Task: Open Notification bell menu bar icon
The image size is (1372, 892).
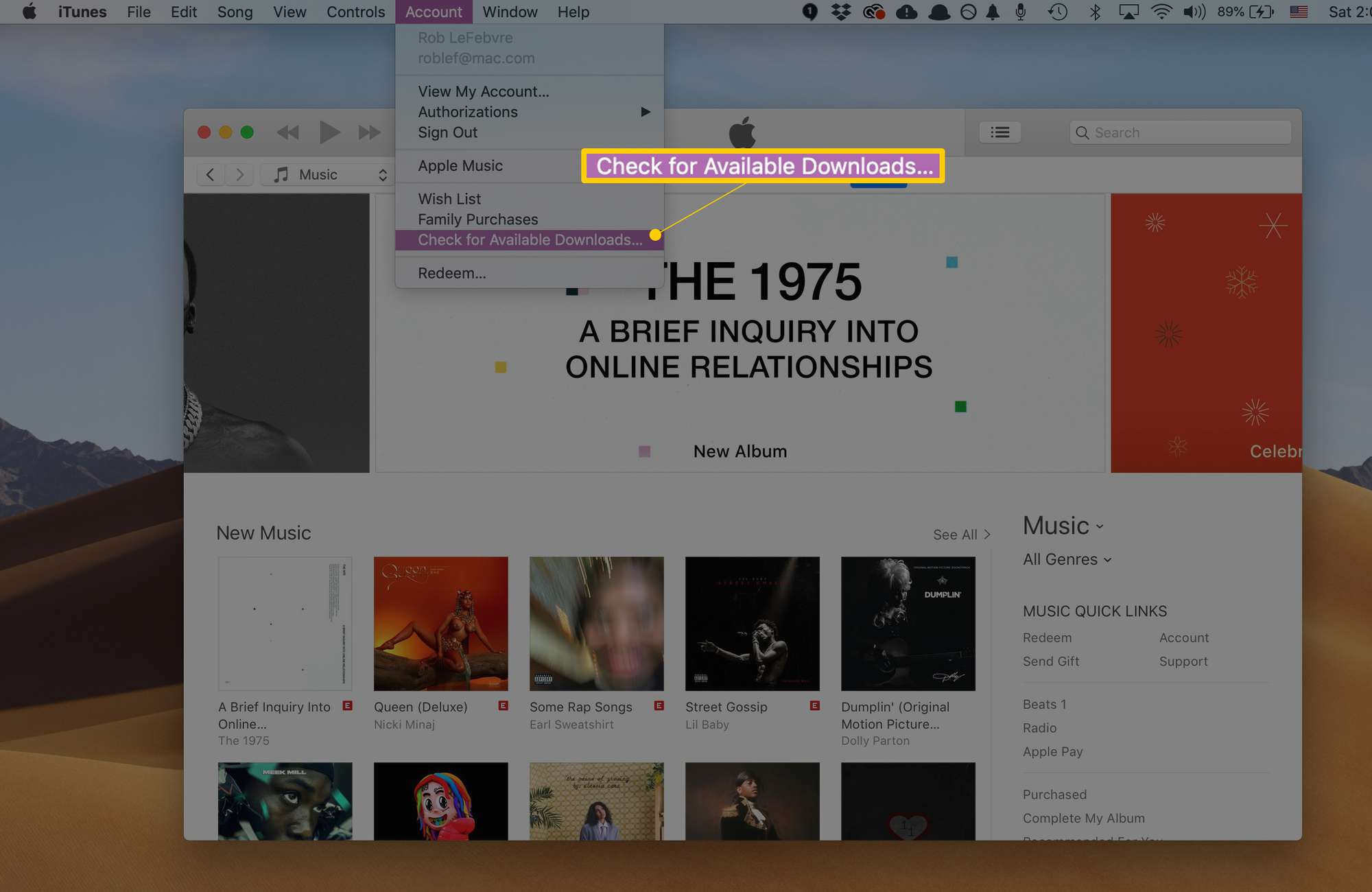Action: tap(993, 12)
